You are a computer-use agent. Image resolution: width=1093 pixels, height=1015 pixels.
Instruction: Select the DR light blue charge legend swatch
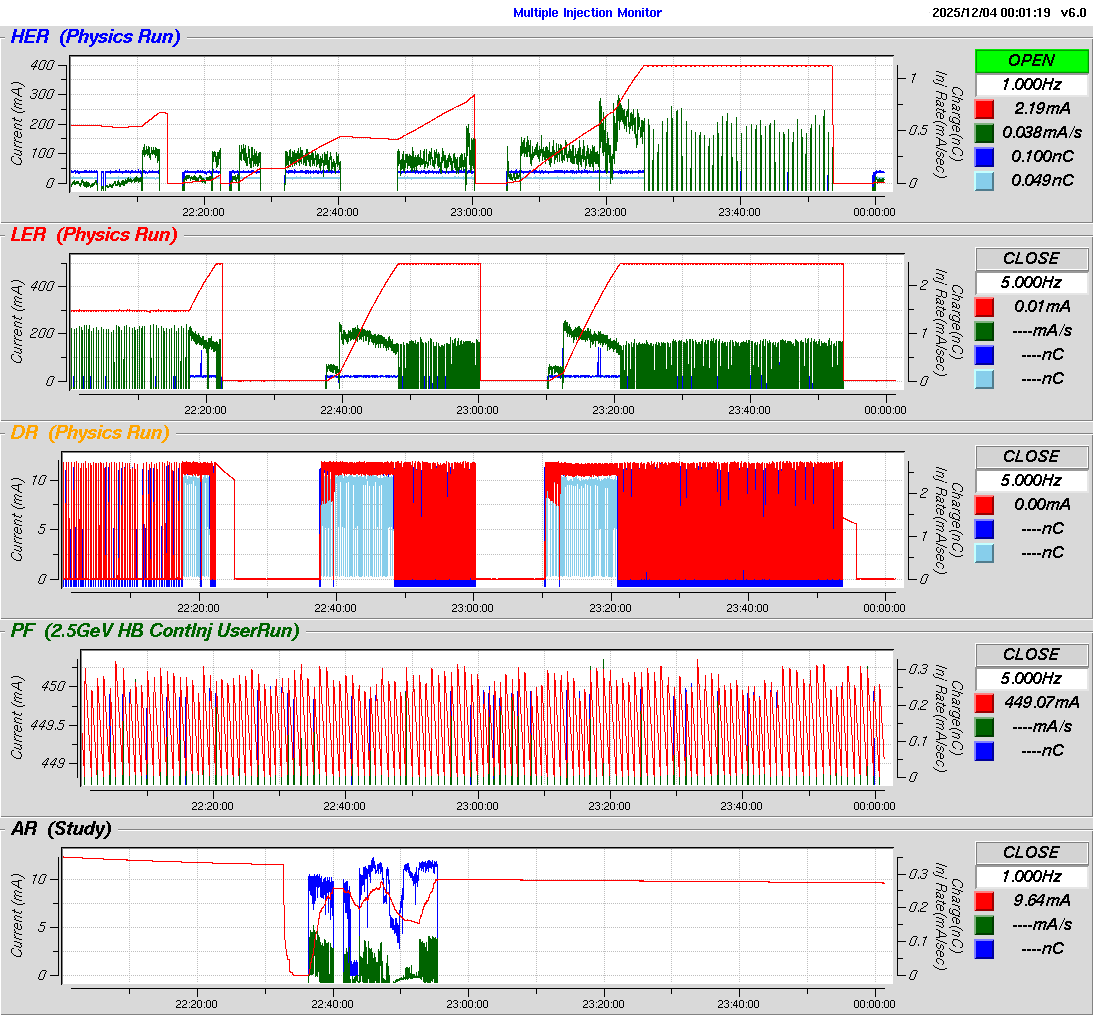(x=984, y=553)
